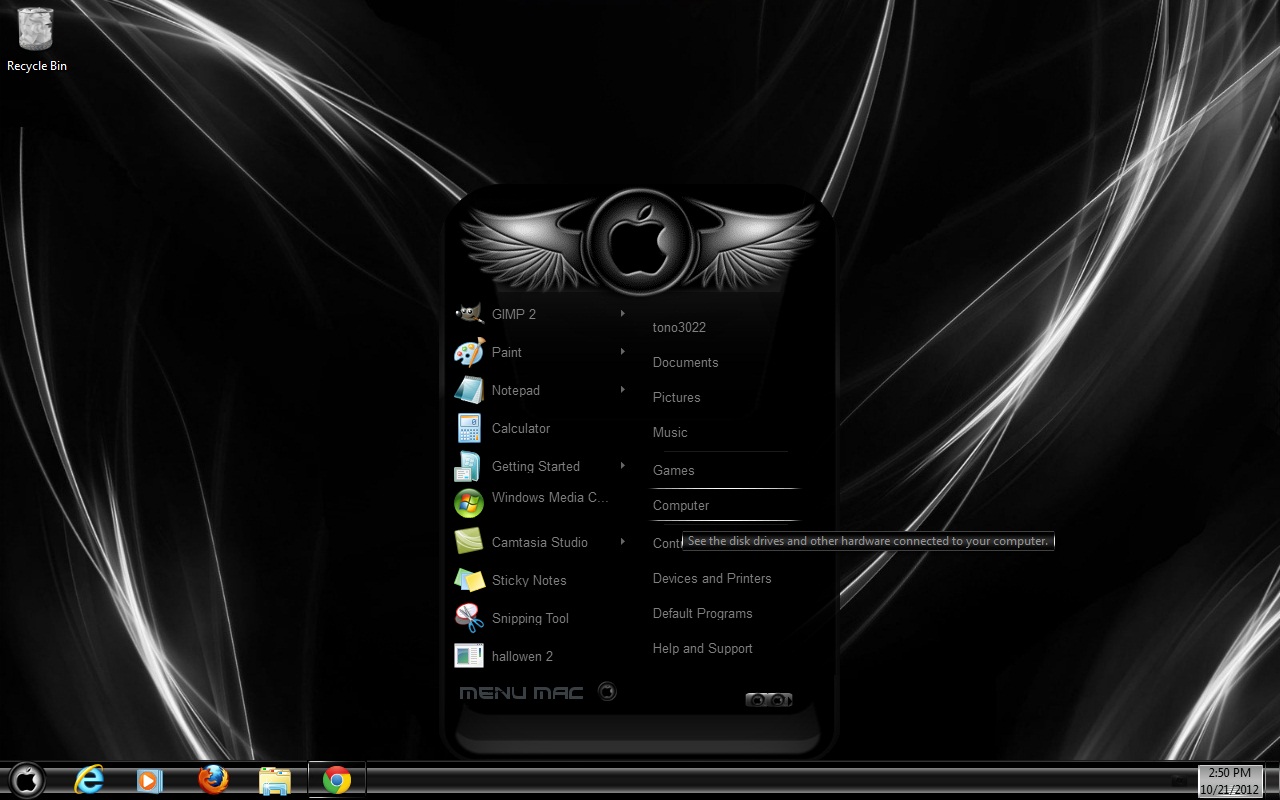This screenshot has width=1280, height=800.
Task: Open Internet Explorer from the taskbar
Action: [x=88, y=779]
